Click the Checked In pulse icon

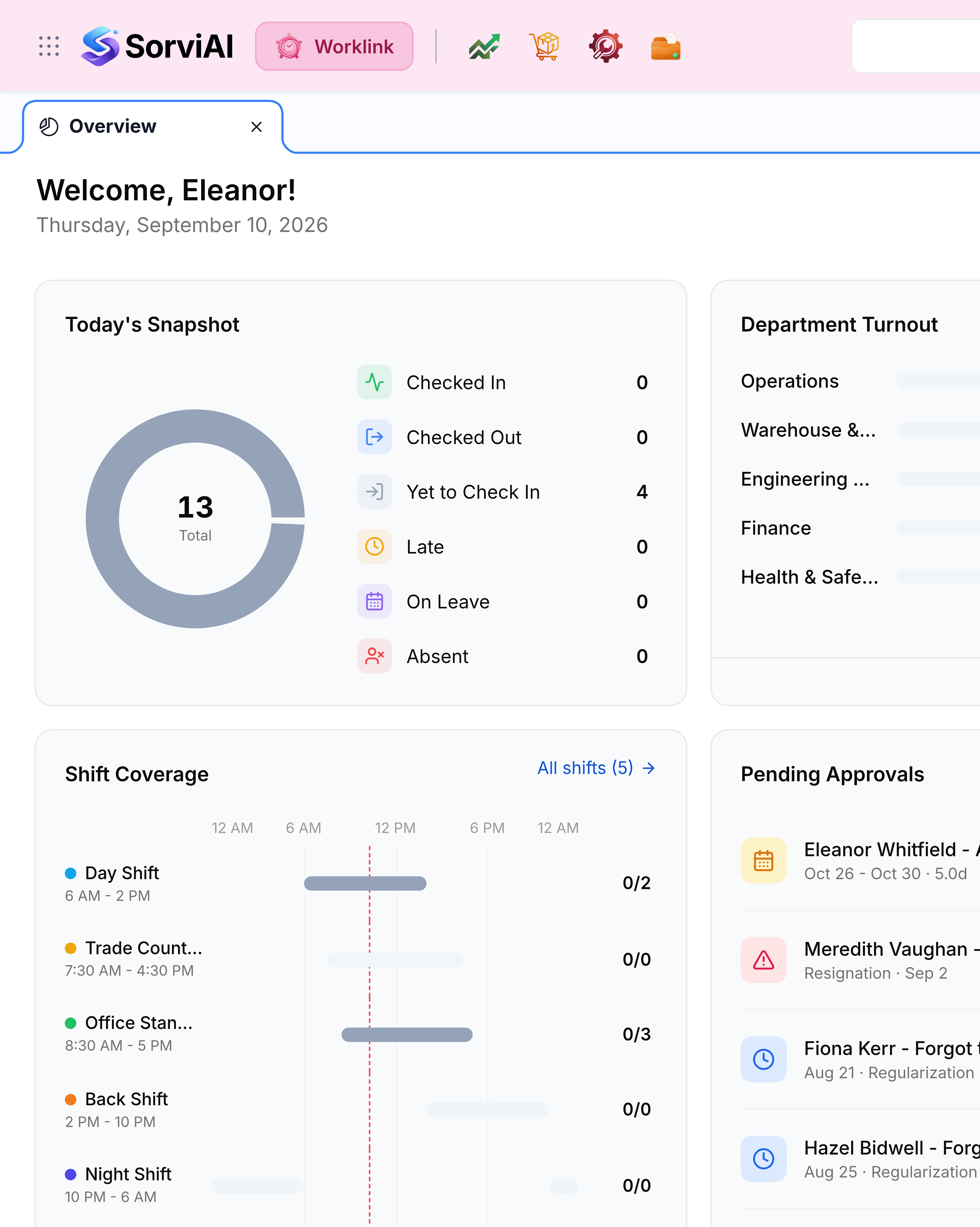pos(374,382)
